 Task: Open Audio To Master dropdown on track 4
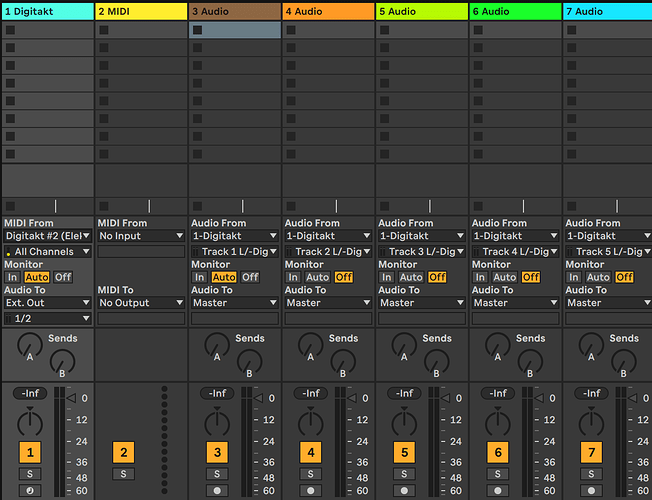click(x=328, y=303)
